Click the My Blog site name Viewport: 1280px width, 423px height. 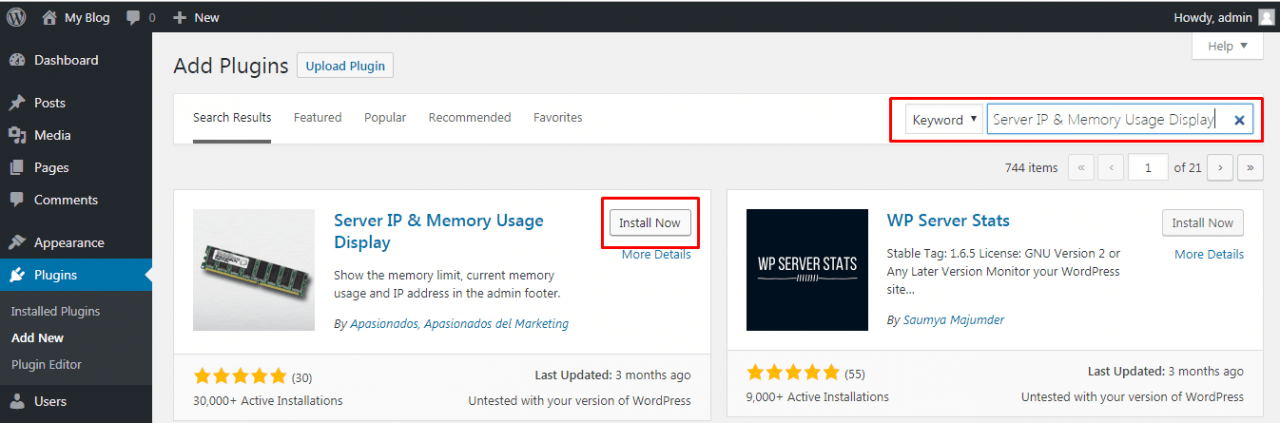(x=88, y=17)
